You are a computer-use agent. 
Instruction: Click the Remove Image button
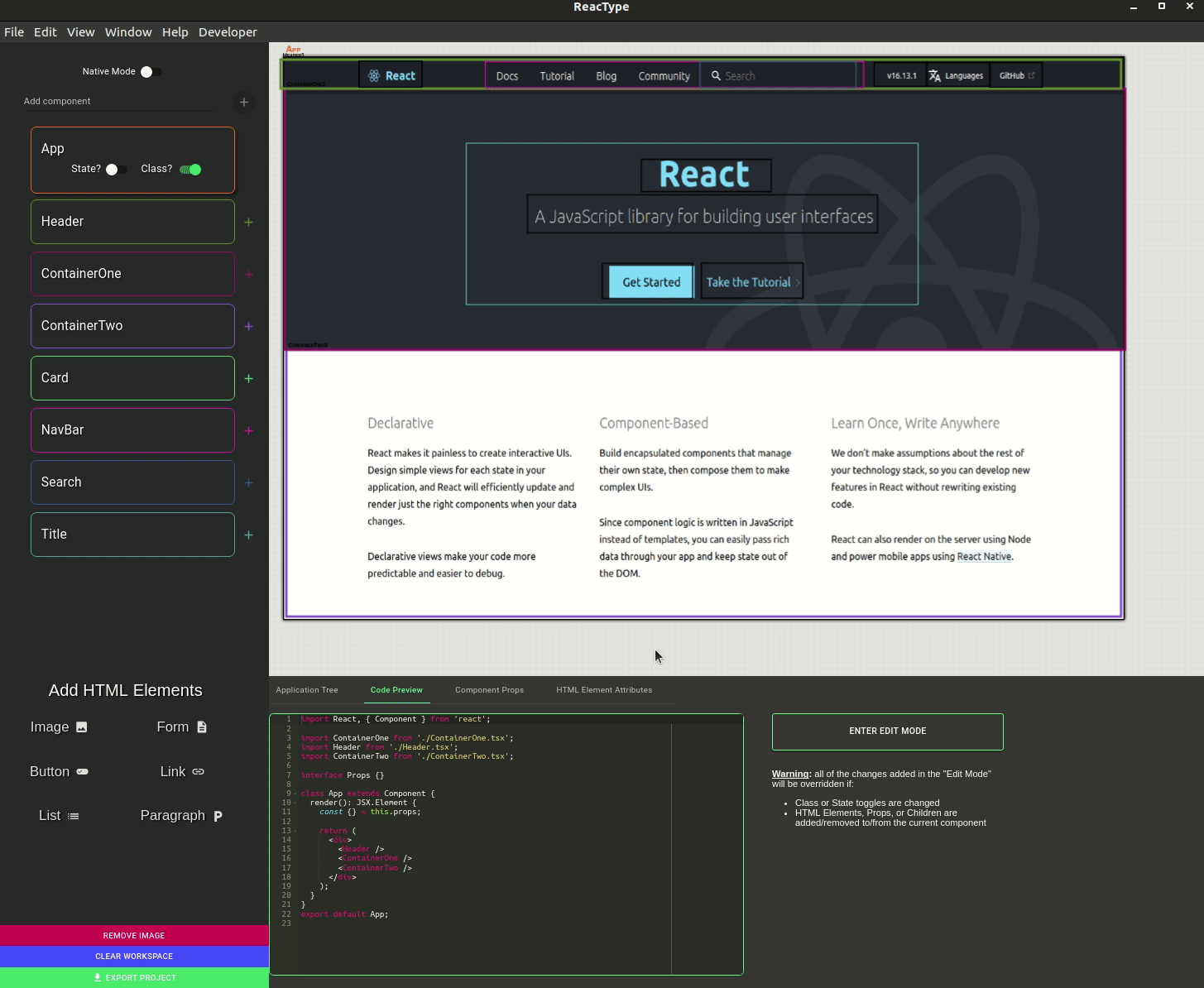[134, 936]
